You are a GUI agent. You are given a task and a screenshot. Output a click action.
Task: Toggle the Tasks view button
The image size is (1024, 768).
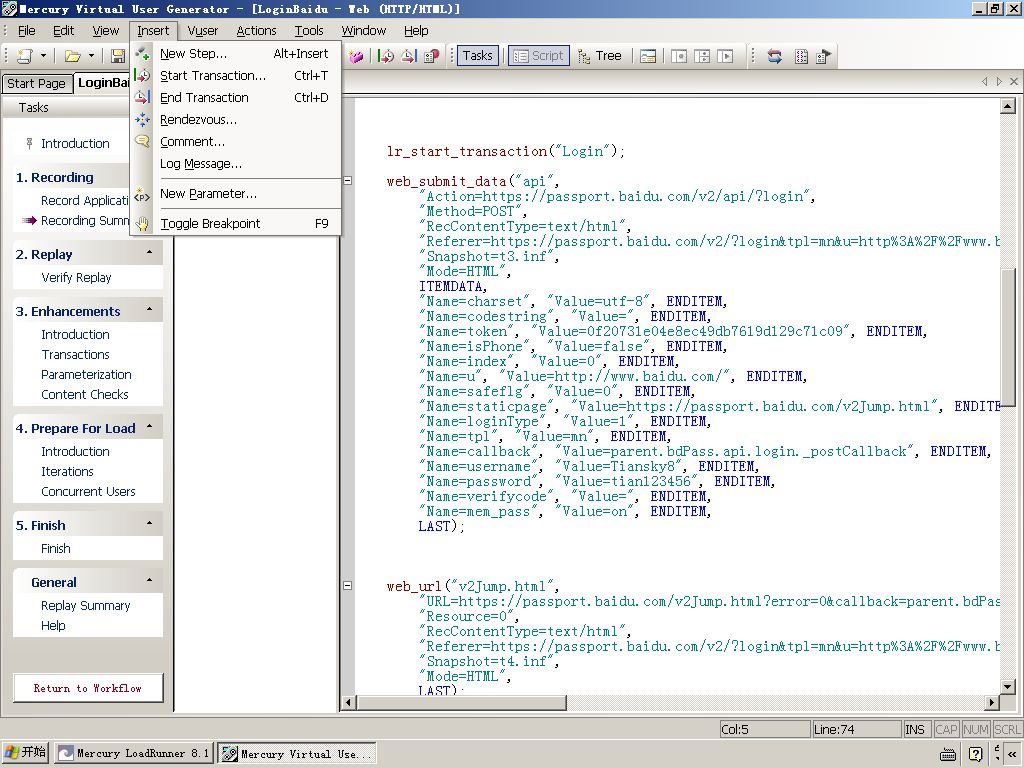click(477, 56)
